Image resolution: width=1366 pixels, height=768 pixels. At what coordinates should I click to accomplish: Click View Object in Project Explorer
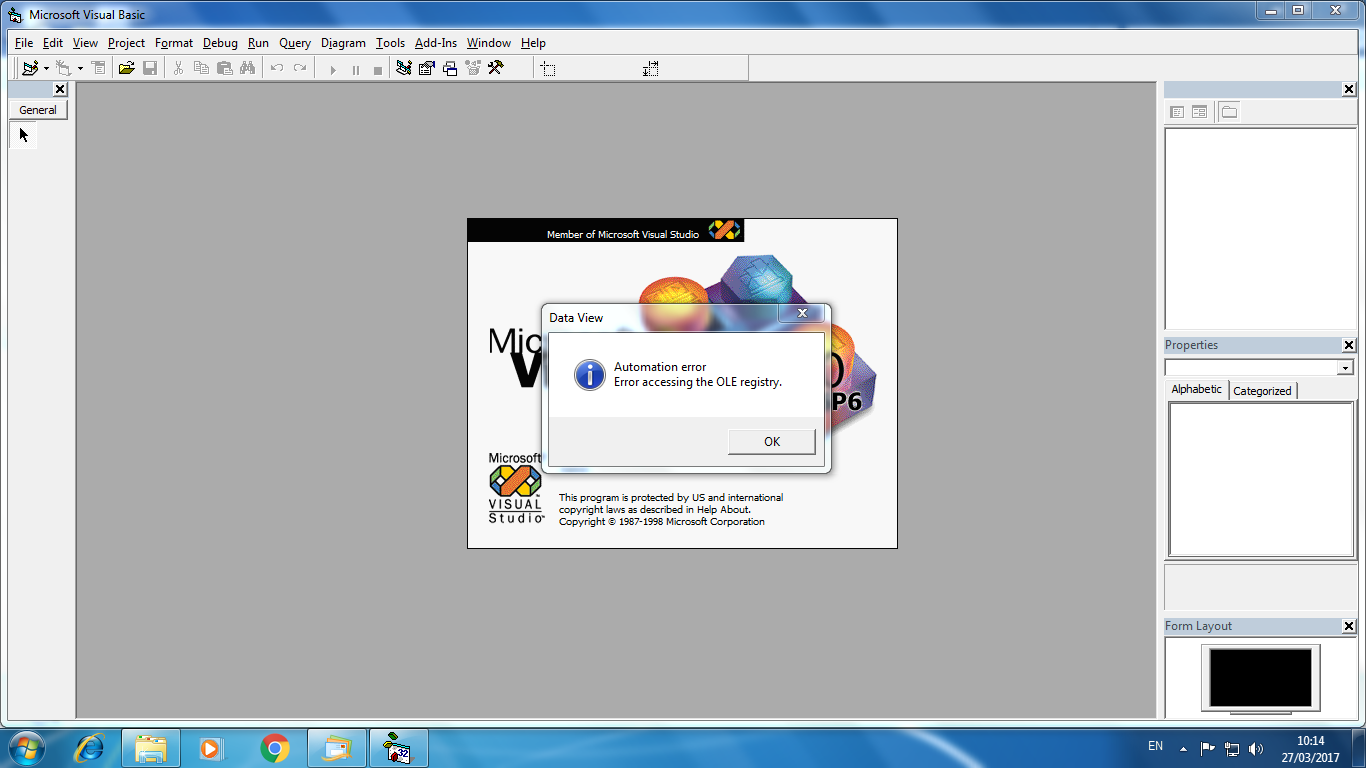coord(1199,112)
